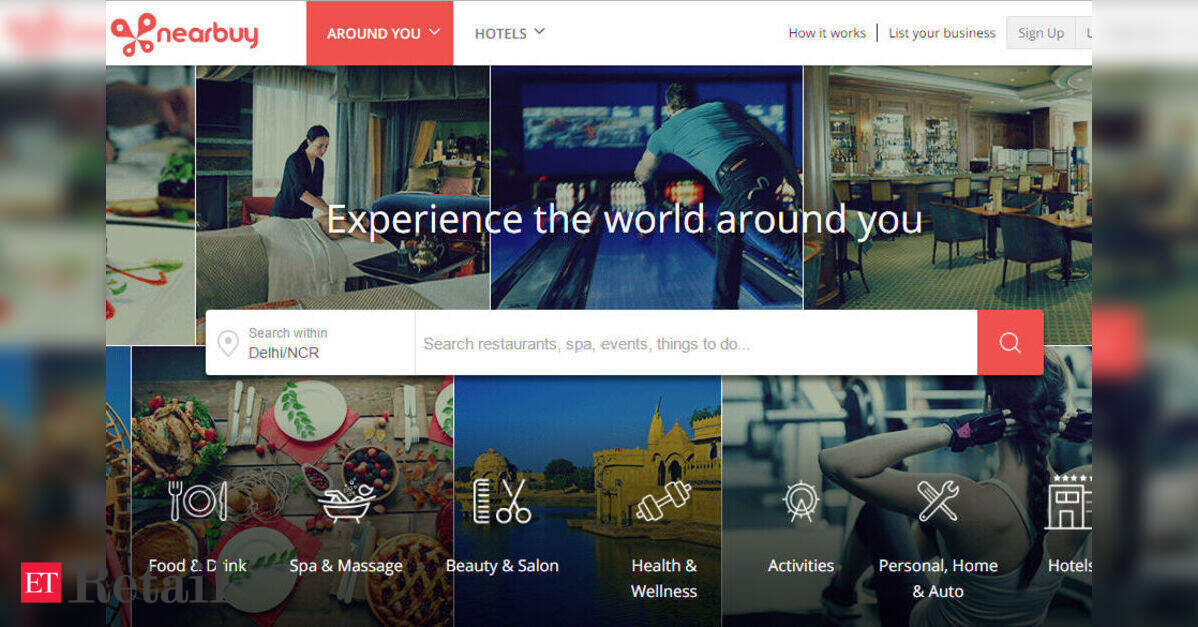Open the Food & Drink category icon

coord(198,501)
